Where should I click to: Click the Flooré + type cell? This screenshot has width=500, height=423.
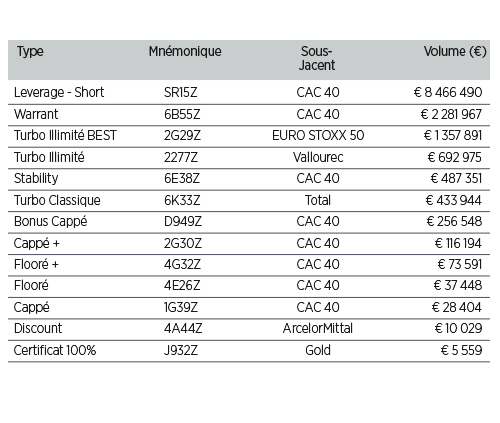[36, 265]
